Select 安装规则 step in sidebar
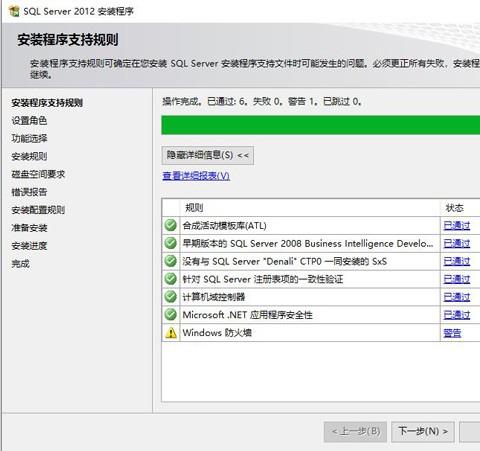Image resolution: width=480 pixels, height=451 pixels. (x=29, y=156)
